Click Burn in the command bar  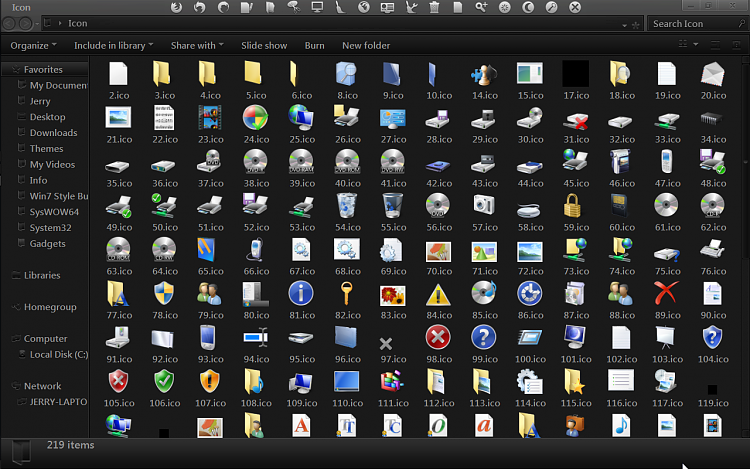[x=314, y=46]
